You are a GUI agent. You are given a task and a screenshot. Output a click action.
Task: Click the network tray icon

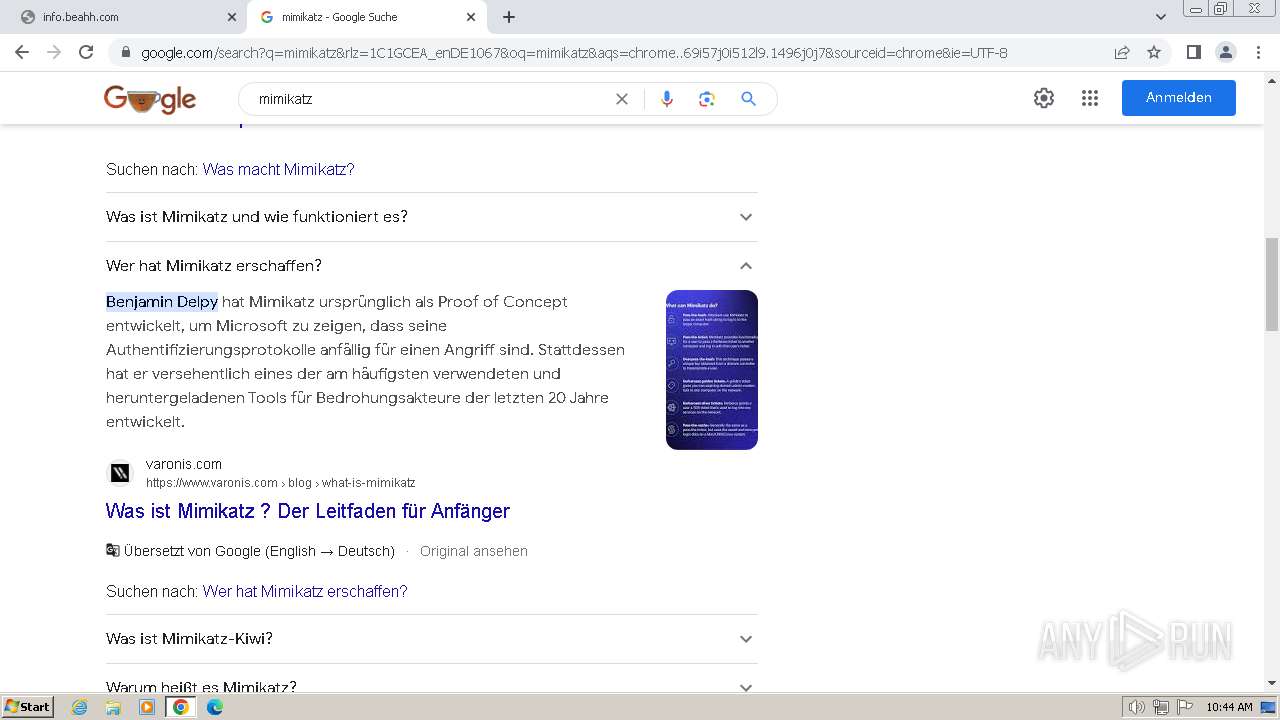click(1161, 707)
